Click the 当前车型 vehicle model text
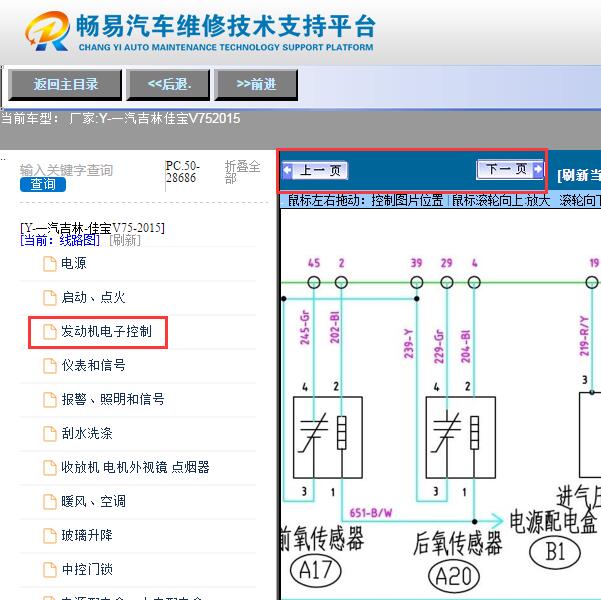Screen dimensions: 601x600 120,118
